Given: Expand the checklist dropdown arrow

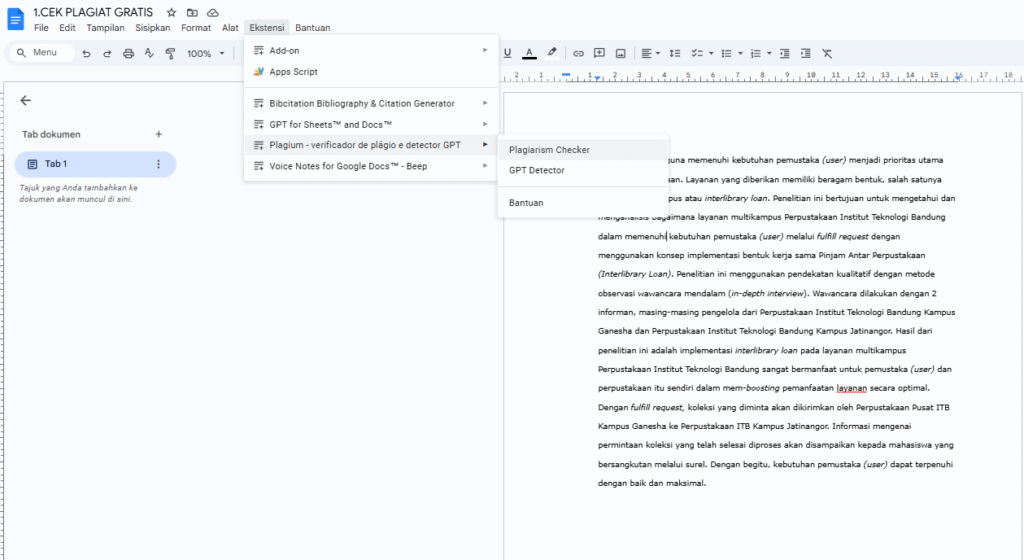Looking at the screenshot, I should pos(711,54).
